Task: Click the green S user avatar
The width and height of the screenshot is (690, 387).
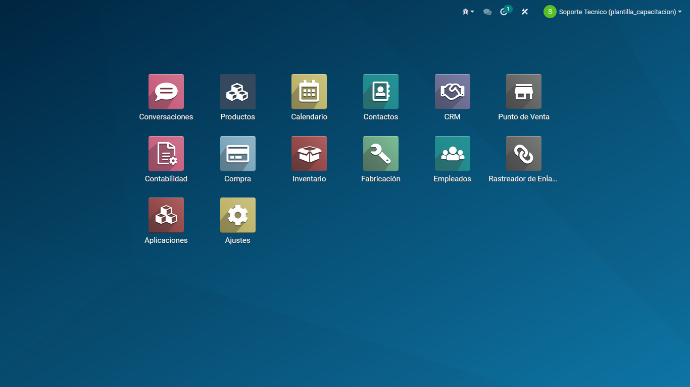Action: tap(550, 12)
